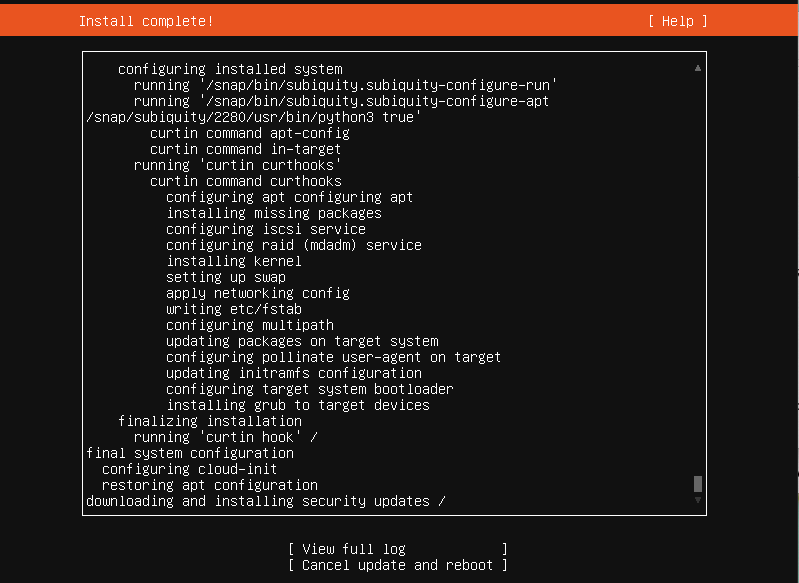Select Cancel update and reboot
Screen dimensions: 799x583
click(397, 565)
